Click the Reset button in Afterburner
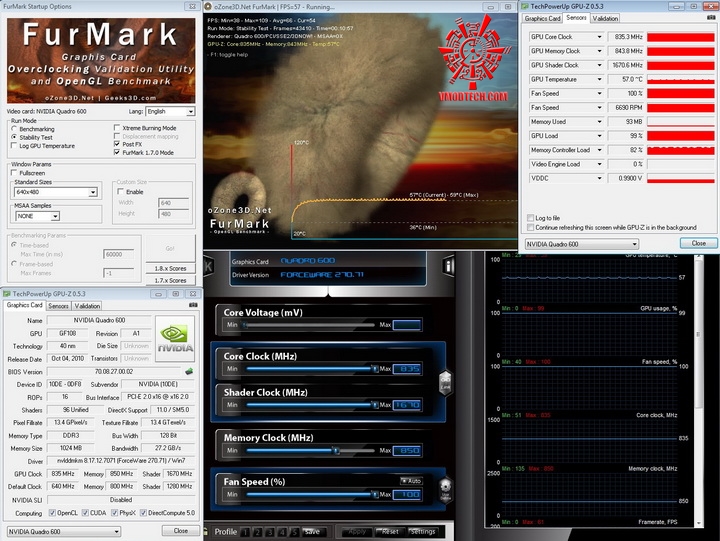This screenshot has width=720, height=541. pyautogui.click(x=389, y=532)
